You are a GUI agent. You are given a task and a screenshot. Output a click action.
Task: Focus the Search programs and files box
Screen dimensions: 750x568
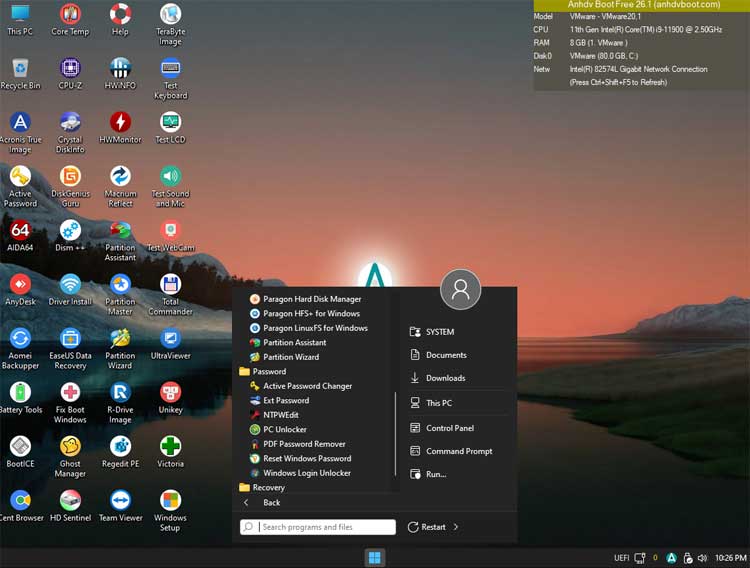[x=318, y=527]
